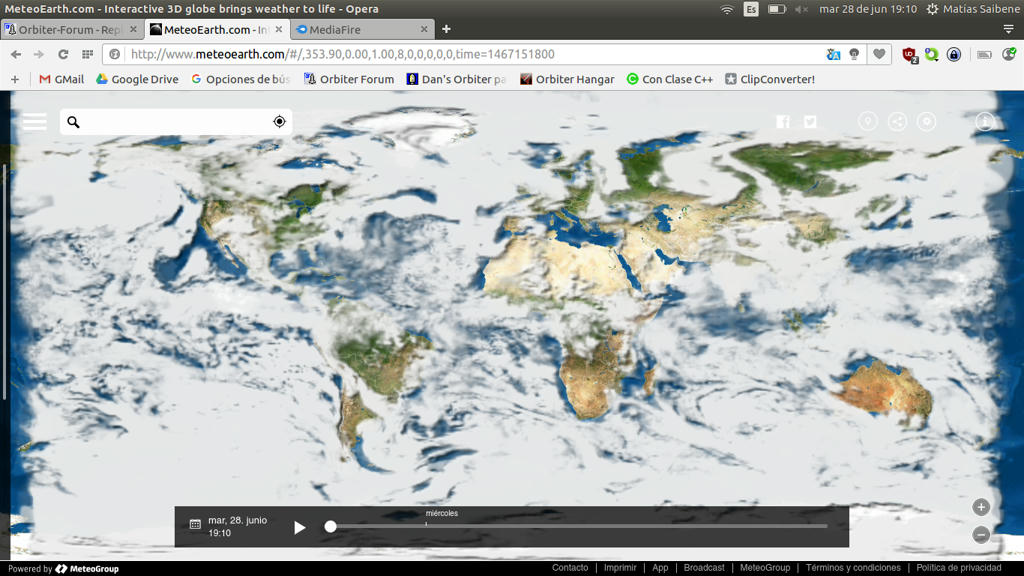The width and height of the screenshot is (1024, 576).
Task: Open the share options icon
Action: coord(897,121)
